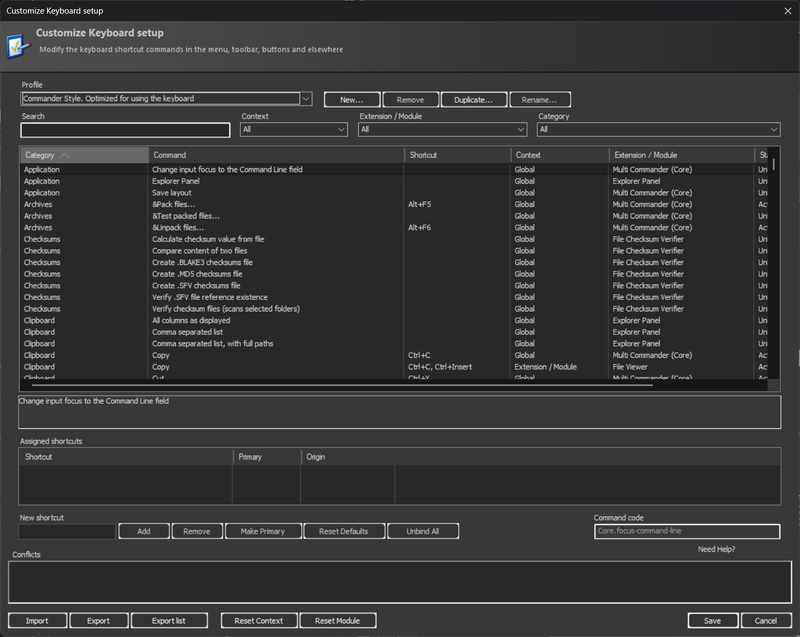Select 'Comma separated list, with full paths' row

click(x=394, y=344)
